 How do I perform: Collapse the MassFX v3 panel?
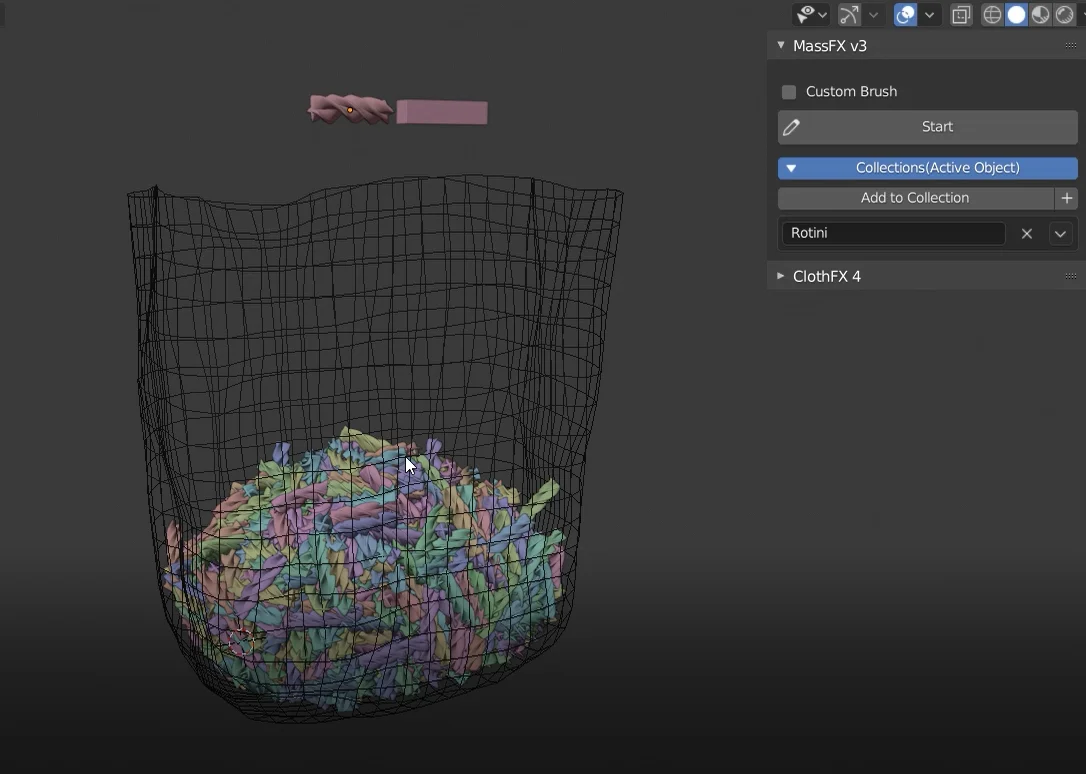pyautogui.click(x=781, y=45)
